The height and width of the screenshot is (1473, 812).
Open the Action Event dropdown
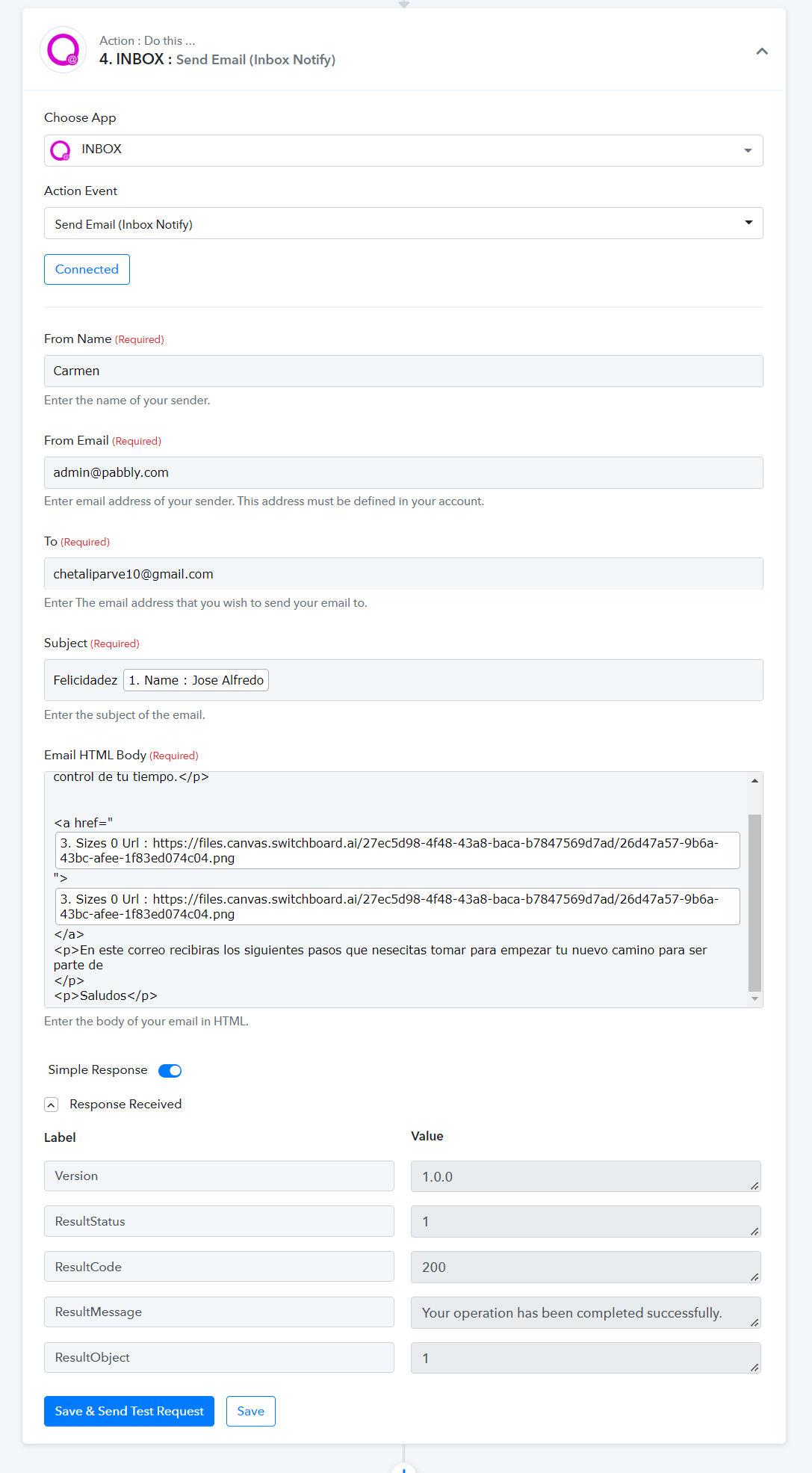tap(403, 223)
